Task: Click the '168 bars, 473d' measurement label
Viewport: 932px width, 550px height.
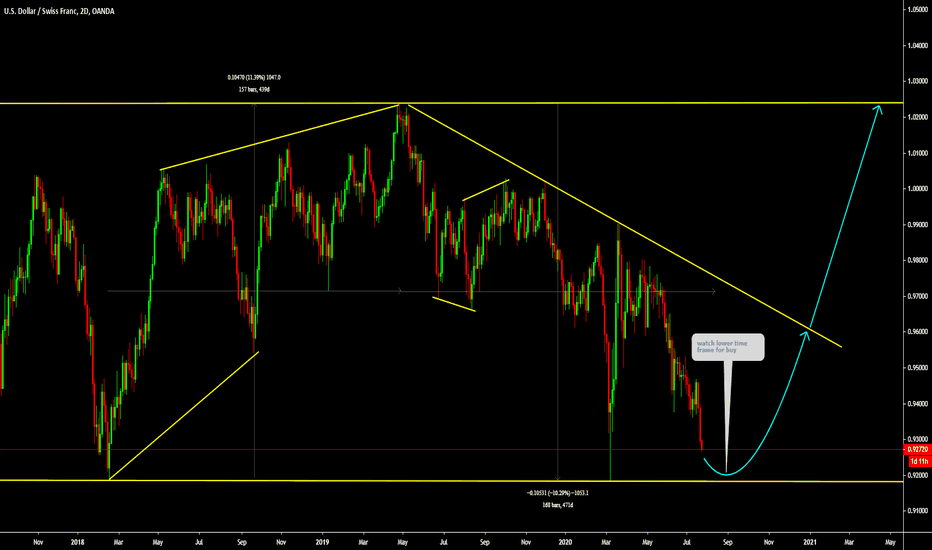Action: 558,505
